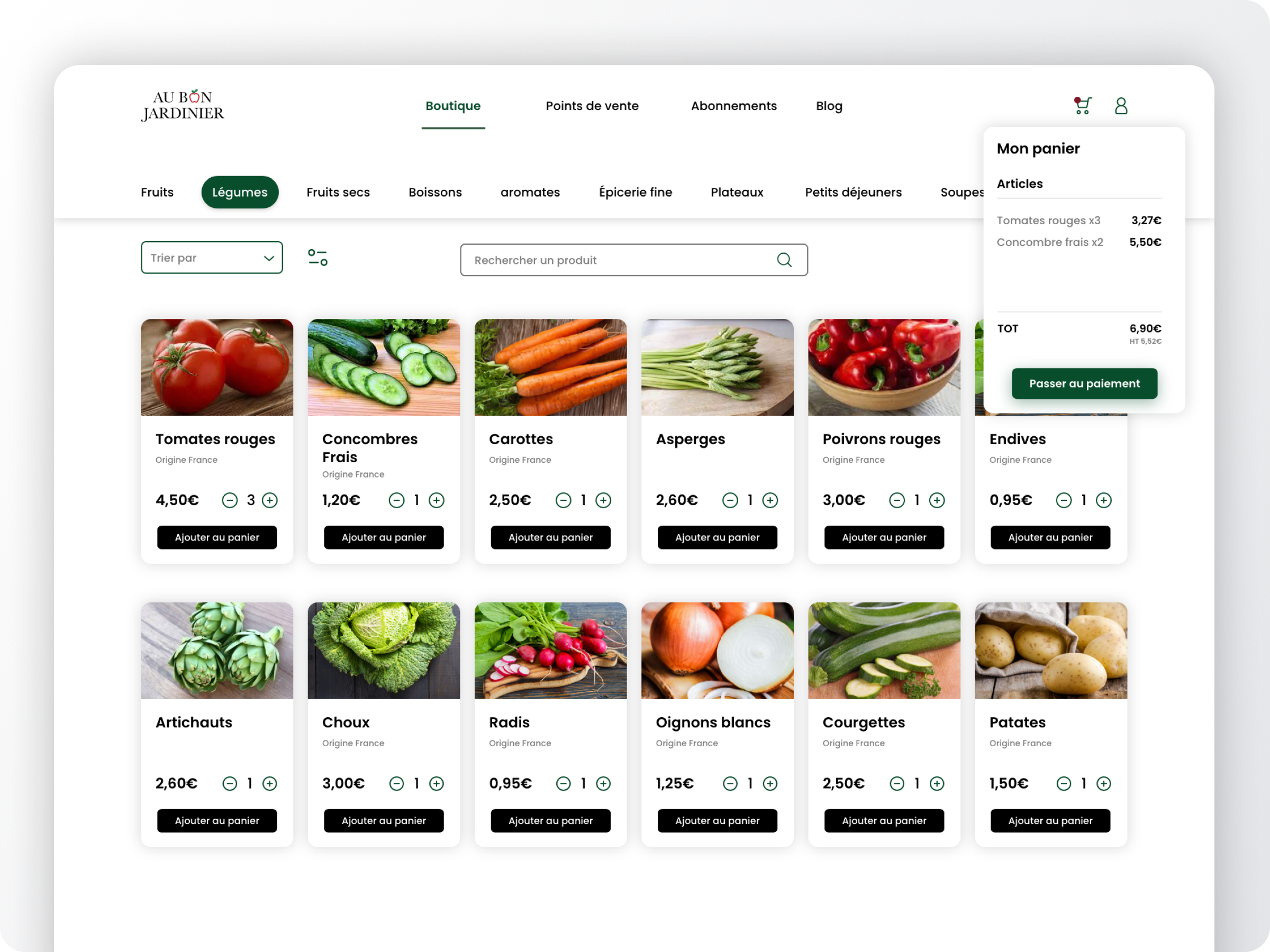Click Passer au paiement button
Viewport: 1270px width, 952px height.
point(1085,383)
